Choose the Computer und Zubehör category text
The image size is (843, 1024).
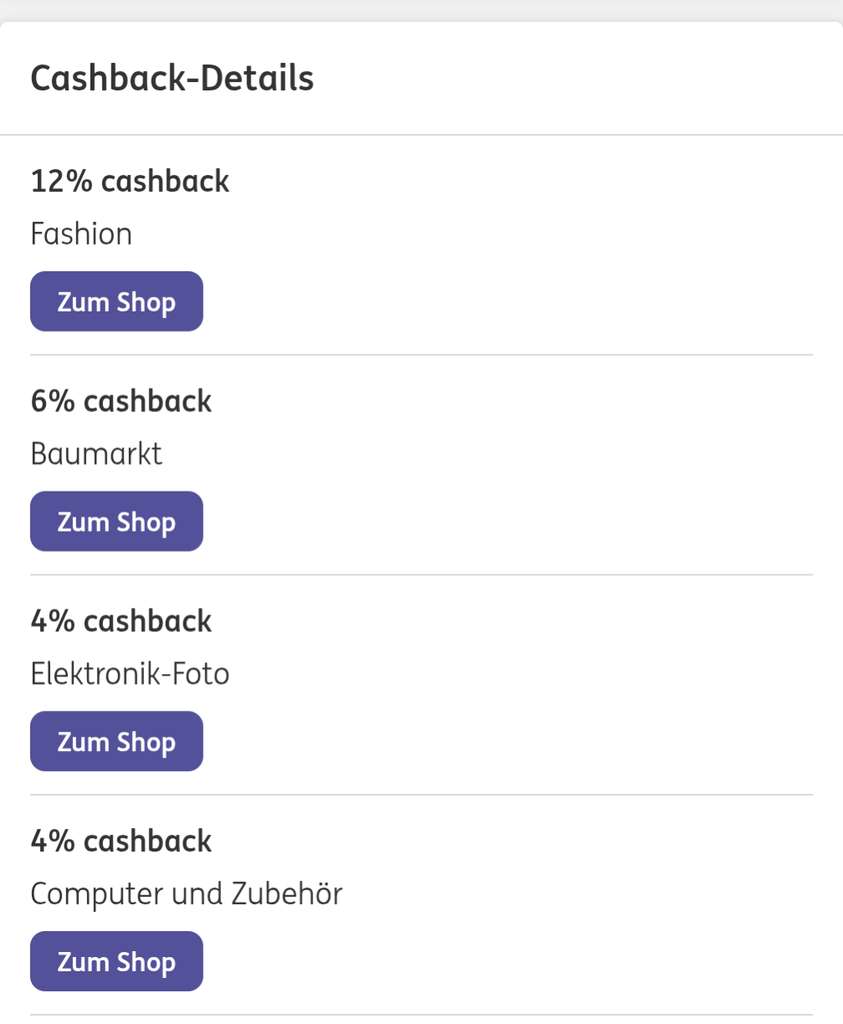click(186, 894)
